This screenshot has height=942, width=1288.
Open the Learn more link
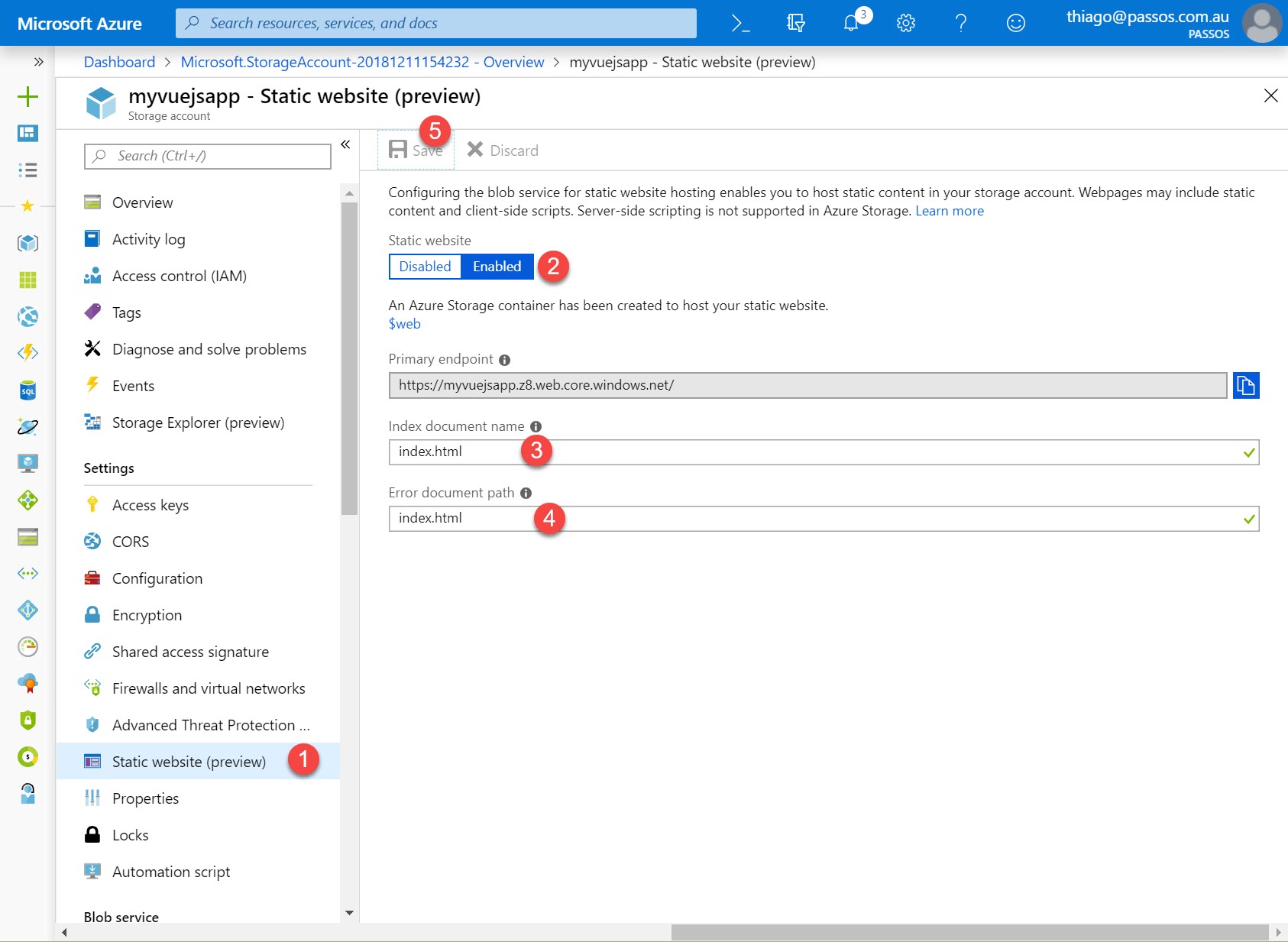coord(950,211)
